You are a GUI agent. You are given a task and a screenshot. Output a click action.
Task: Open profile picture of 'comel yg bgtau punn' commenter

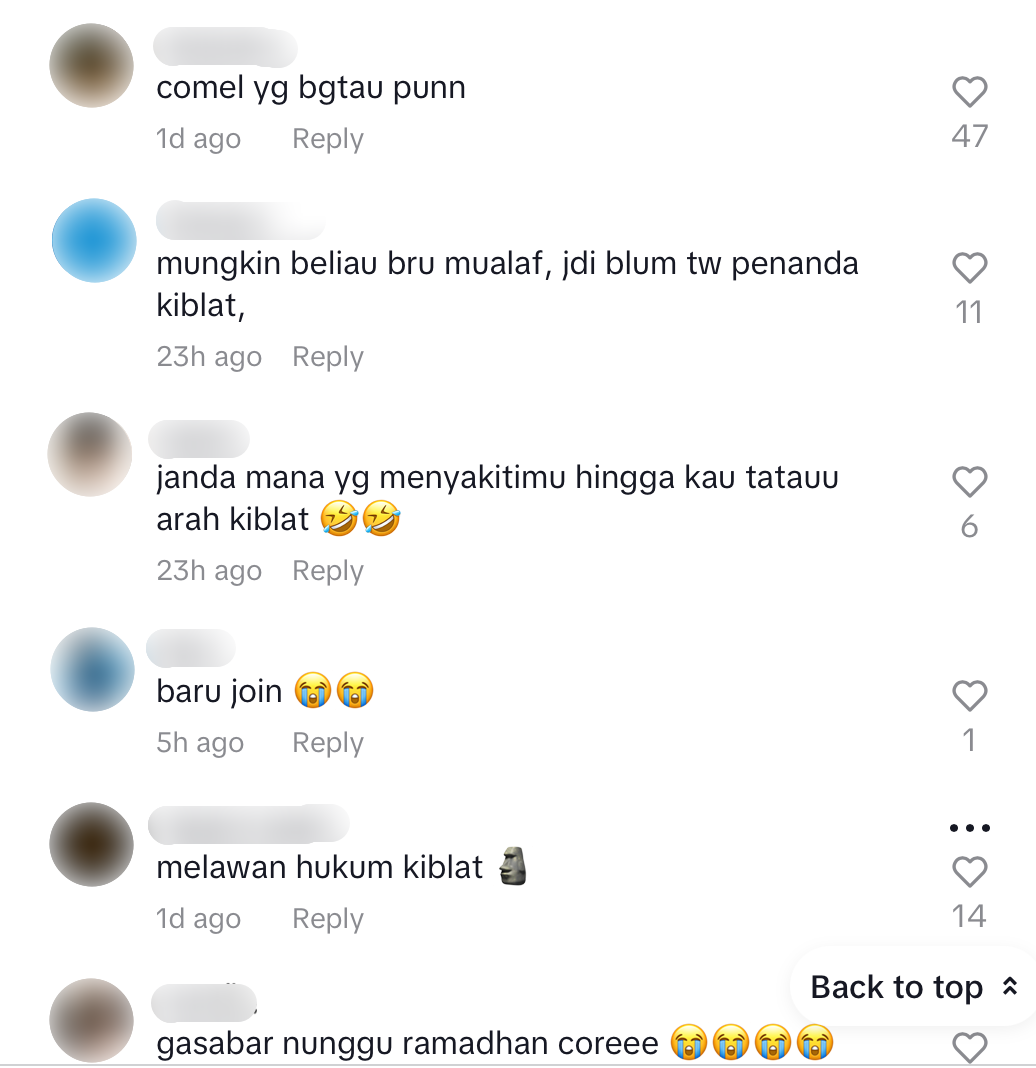click(91, 65)
